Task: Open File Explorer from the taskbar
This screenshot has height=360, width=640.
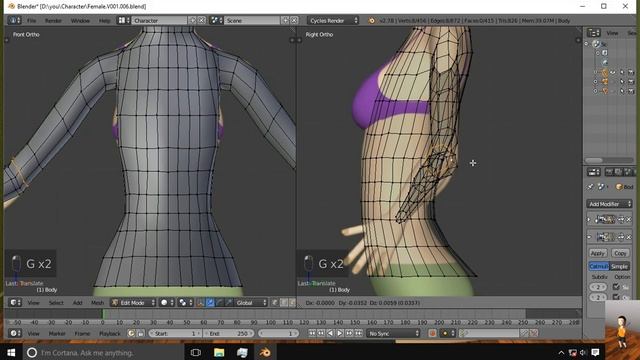Action: [x=219, y=352]
